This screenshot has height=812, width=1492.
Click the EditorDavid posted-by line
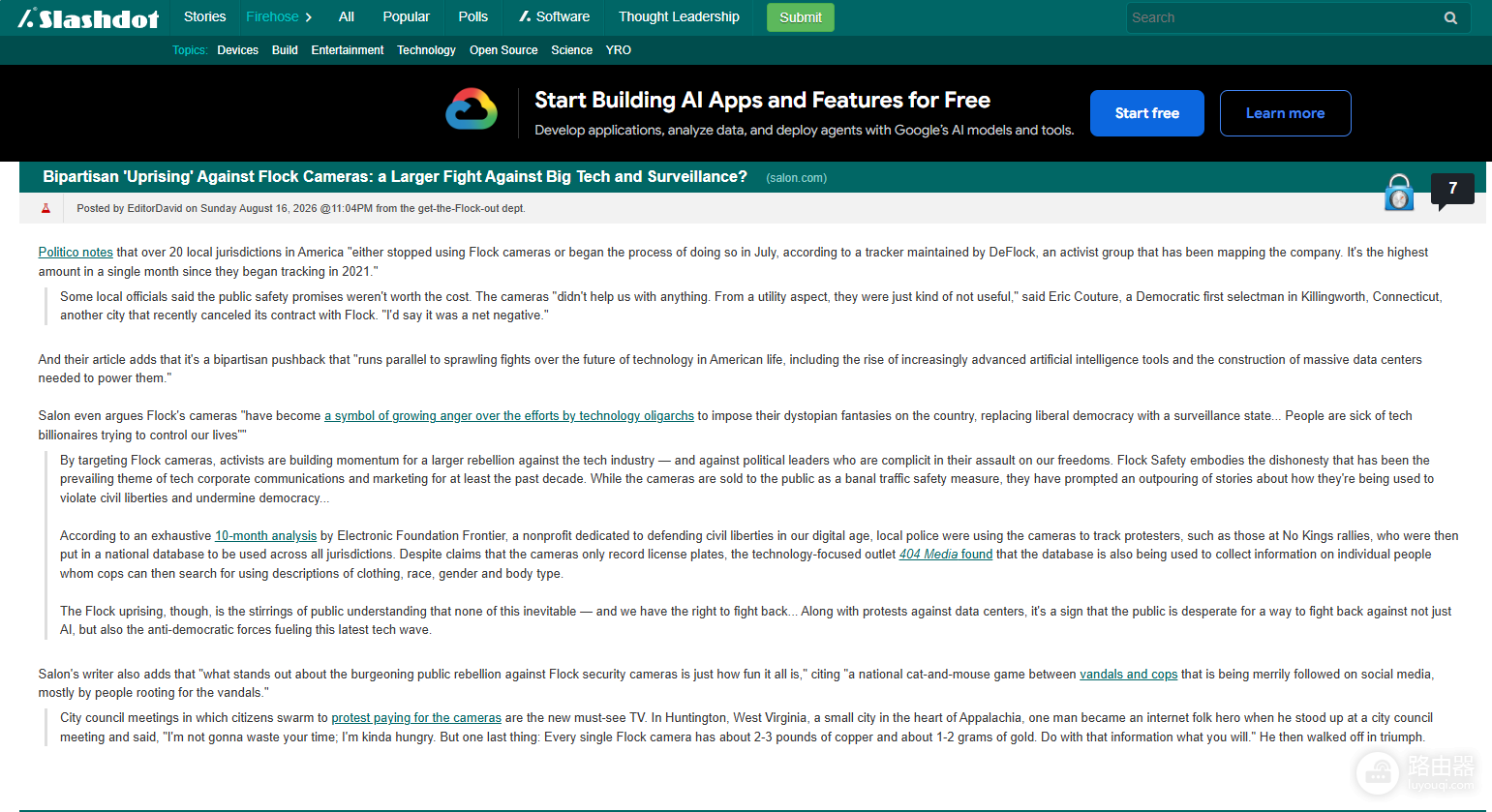[301, 208]
